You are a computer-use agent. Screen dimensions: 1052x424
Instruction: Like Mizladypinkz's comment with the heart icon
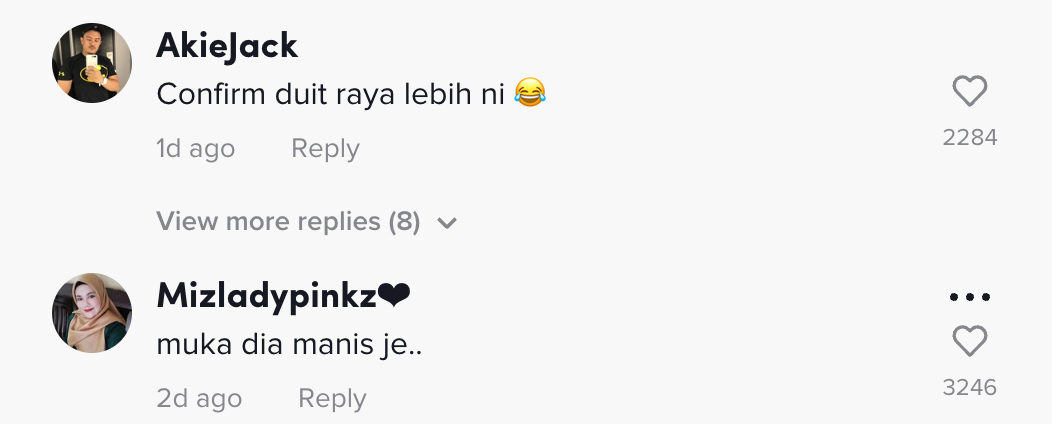coord(969,342)
